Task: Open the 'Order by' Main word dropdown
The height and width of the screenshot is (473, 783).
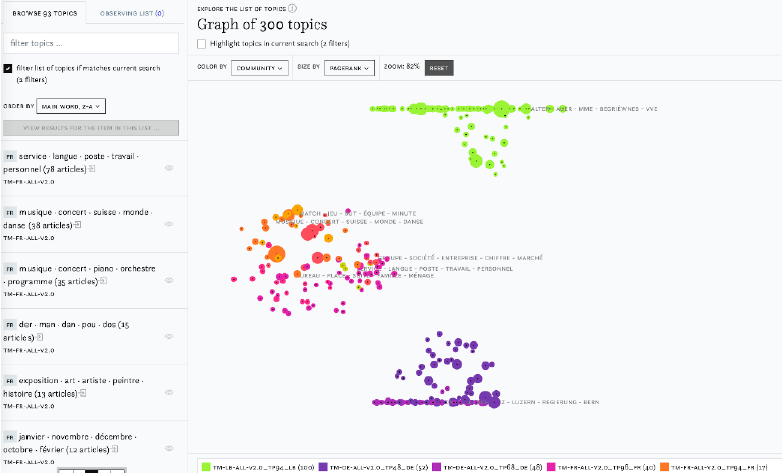Action: coord(71,105)
